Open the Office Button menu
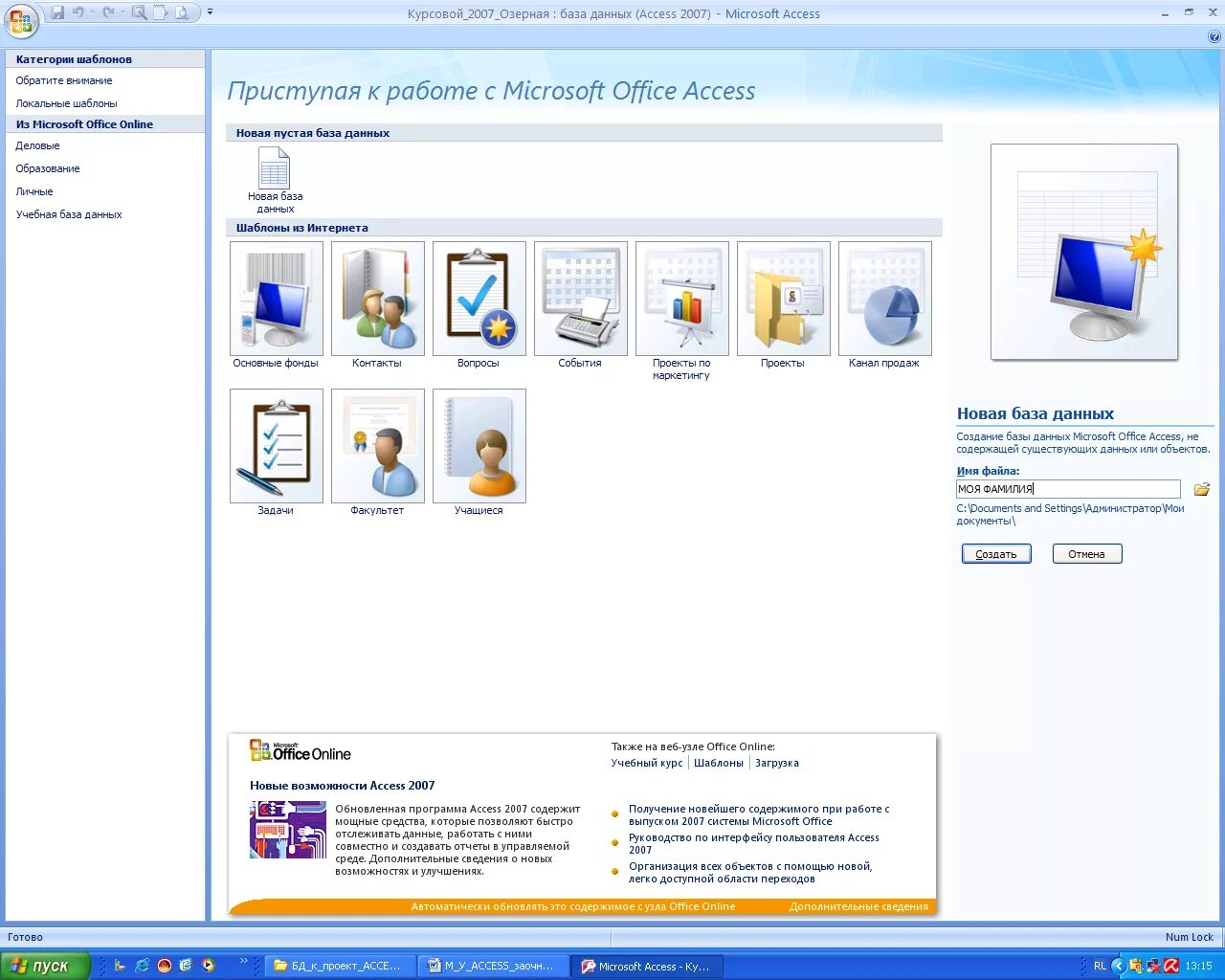This screenshot has height=980, width=1225. click(x=21, y=20)
